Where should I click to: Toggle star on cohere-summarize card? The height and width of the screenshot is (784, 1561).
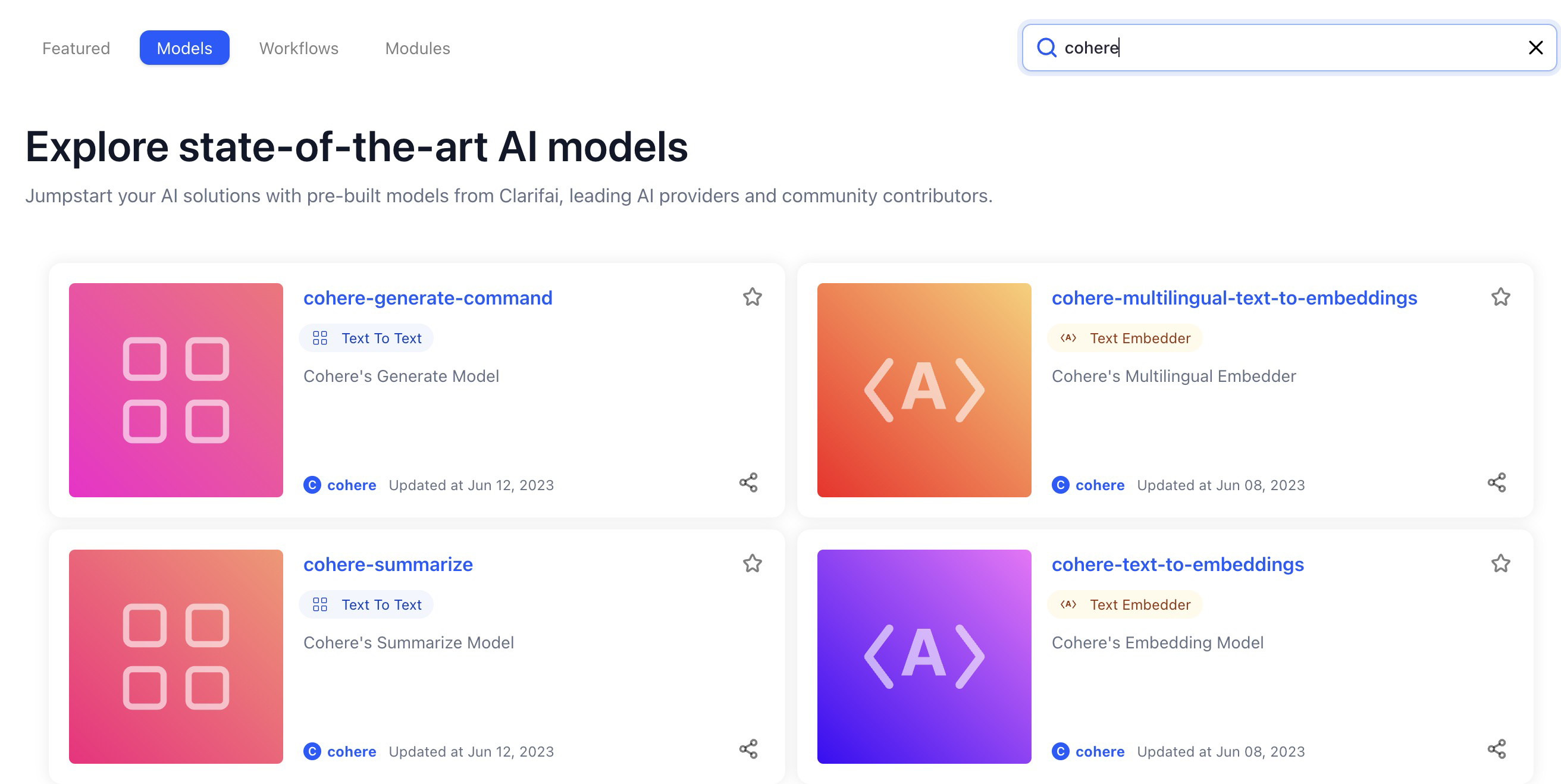tap(752, 563)
